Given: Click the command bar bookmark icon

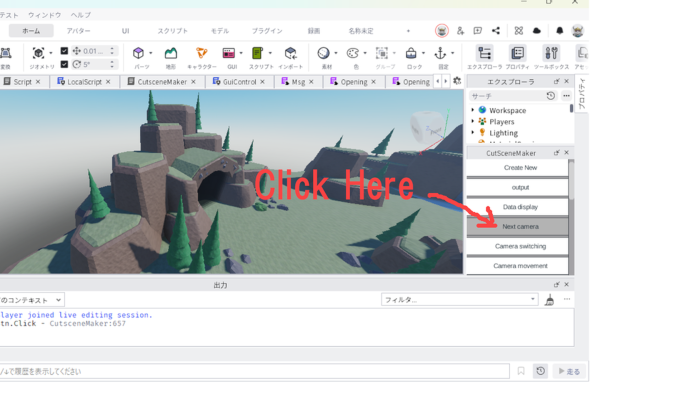Looking at the screenshot, I should tap(521, 371).
